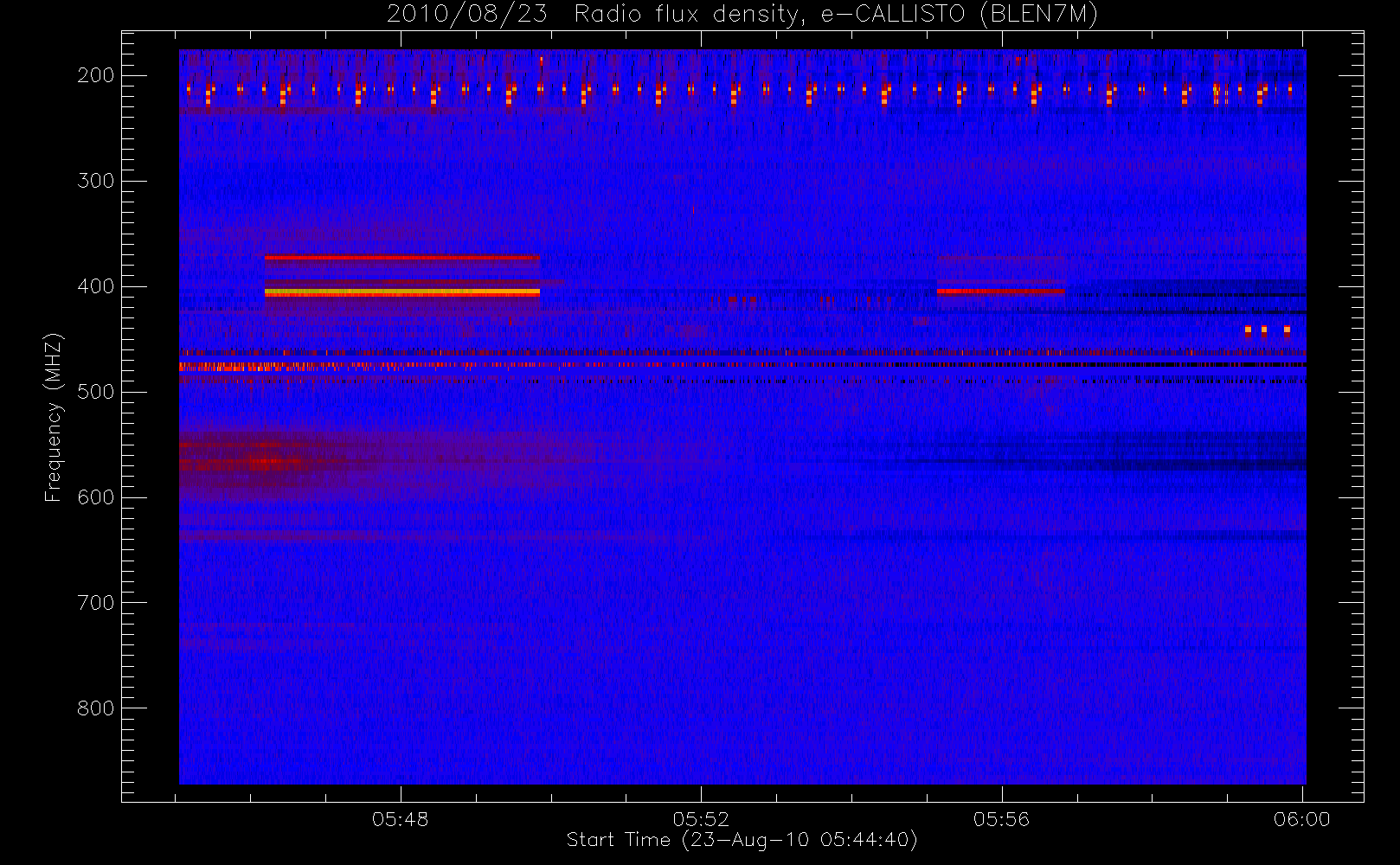
Task: Select the 06:00 time tick label
Action: pyautogui.click(x=1301, y=819)
